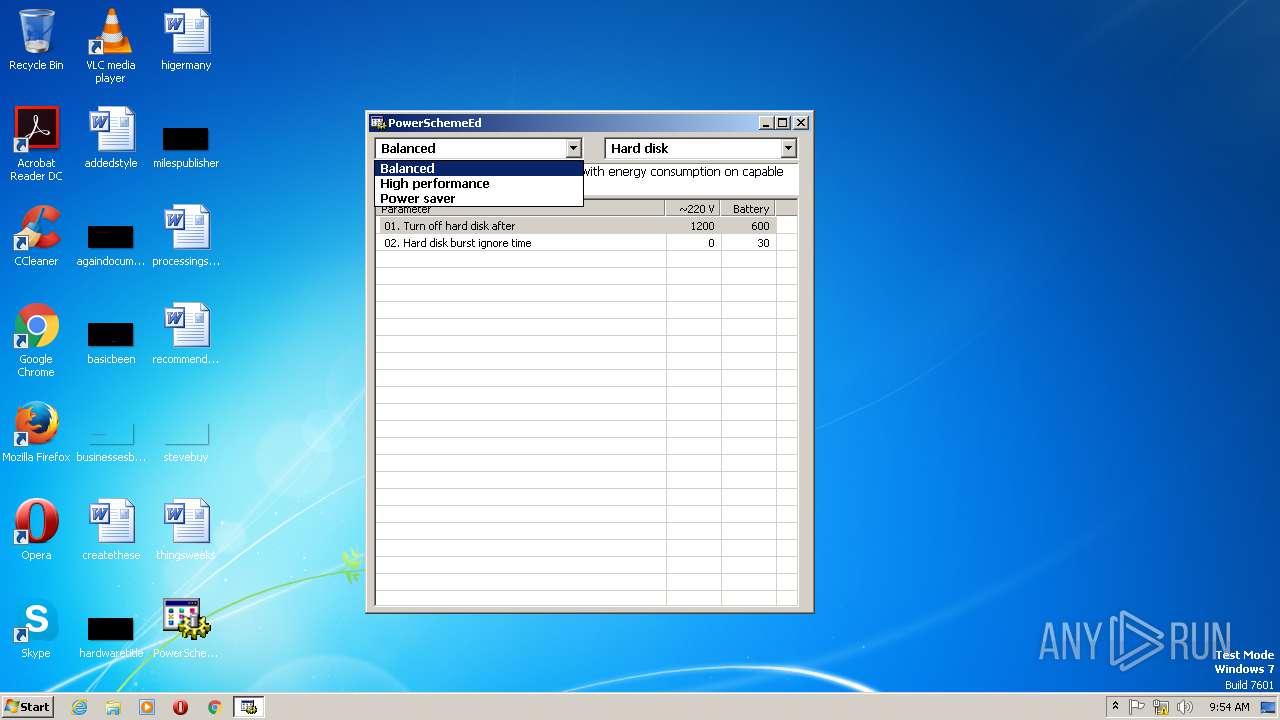Open the volume speaker tray icon

point(1185,707)
